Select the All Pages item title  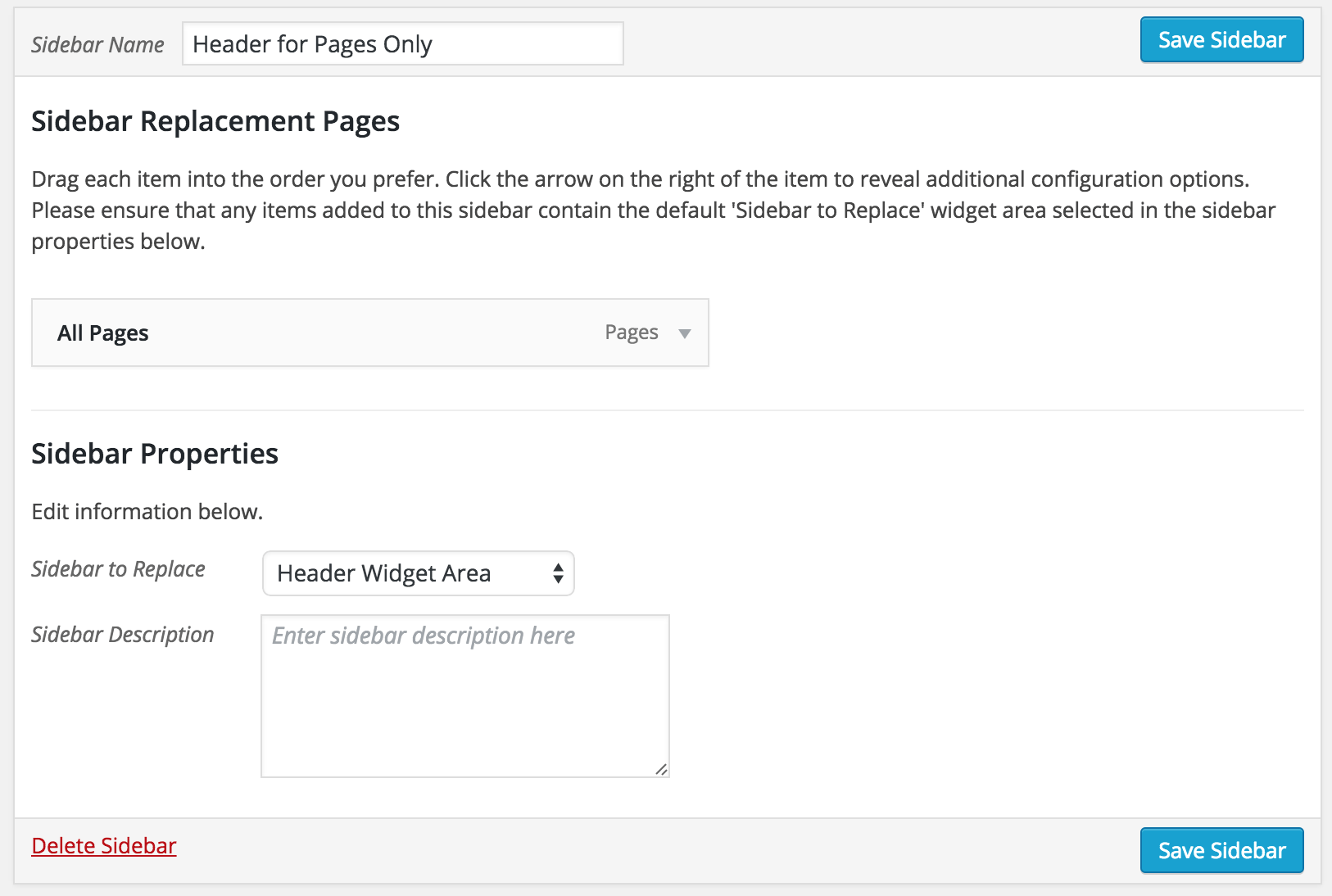[103, 333]
